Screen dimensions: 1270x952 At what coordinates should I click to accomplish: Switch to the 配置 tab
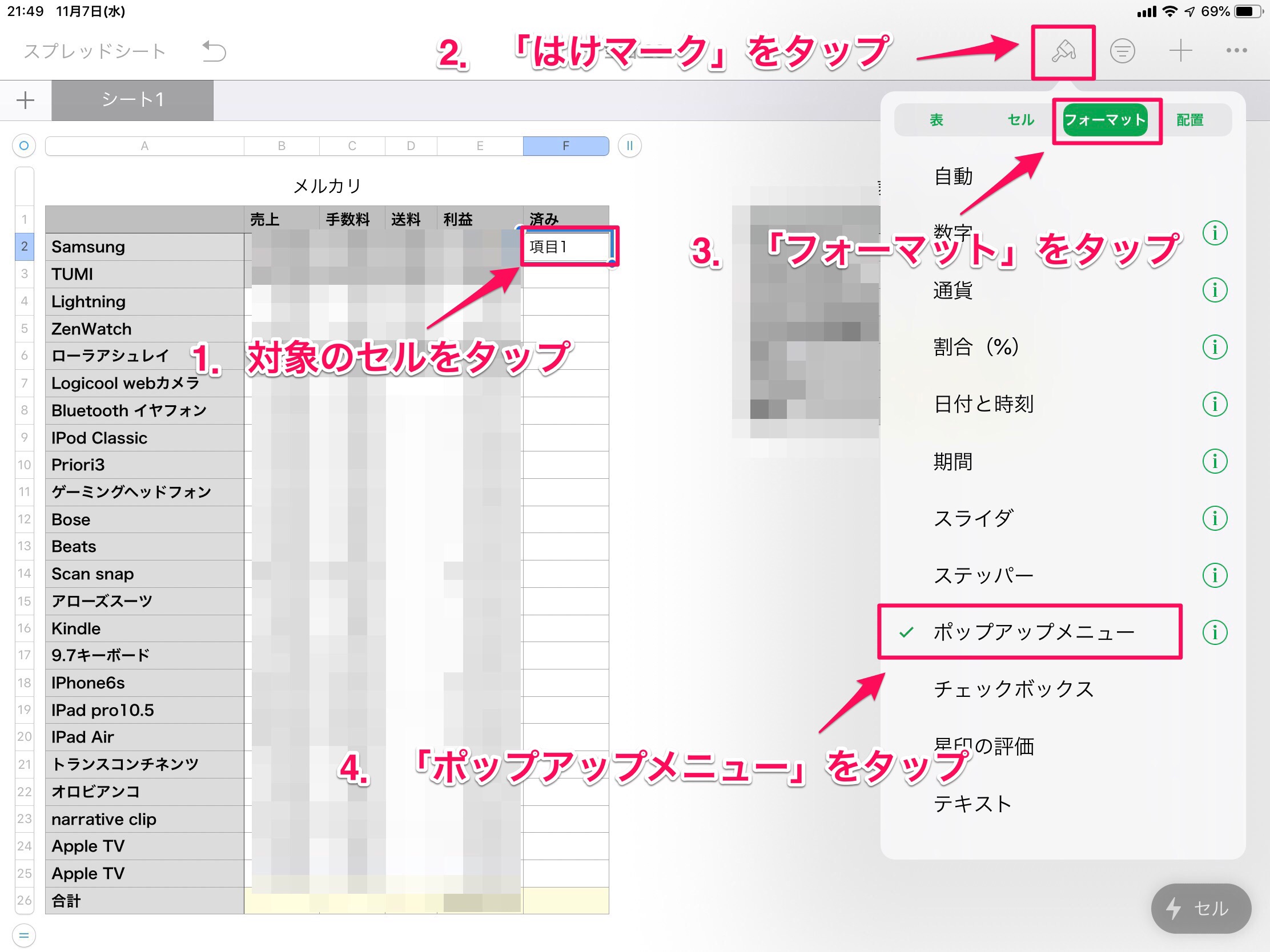pos(1189,120)
